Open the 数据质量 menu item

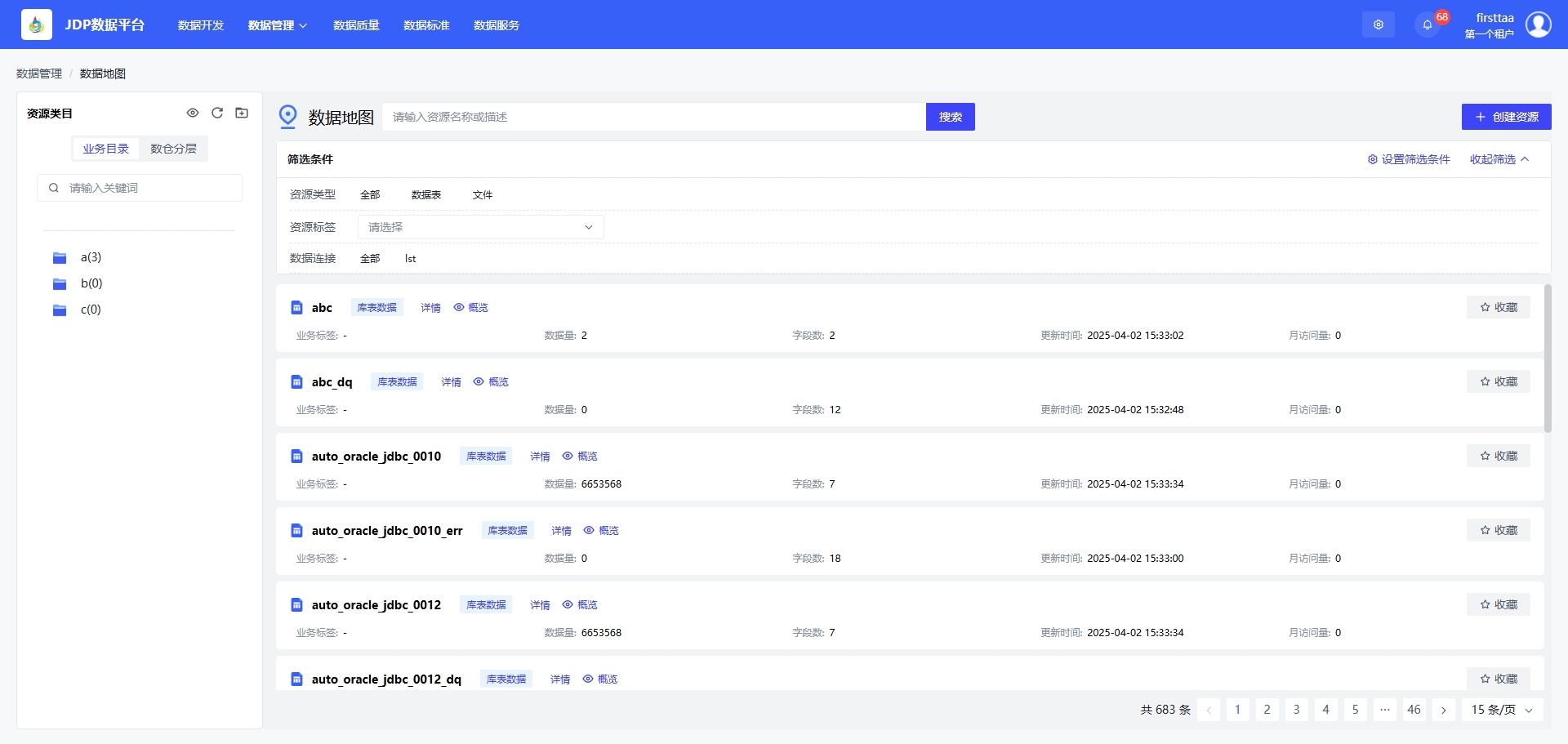pyautogui.click(x=356, y=25)
